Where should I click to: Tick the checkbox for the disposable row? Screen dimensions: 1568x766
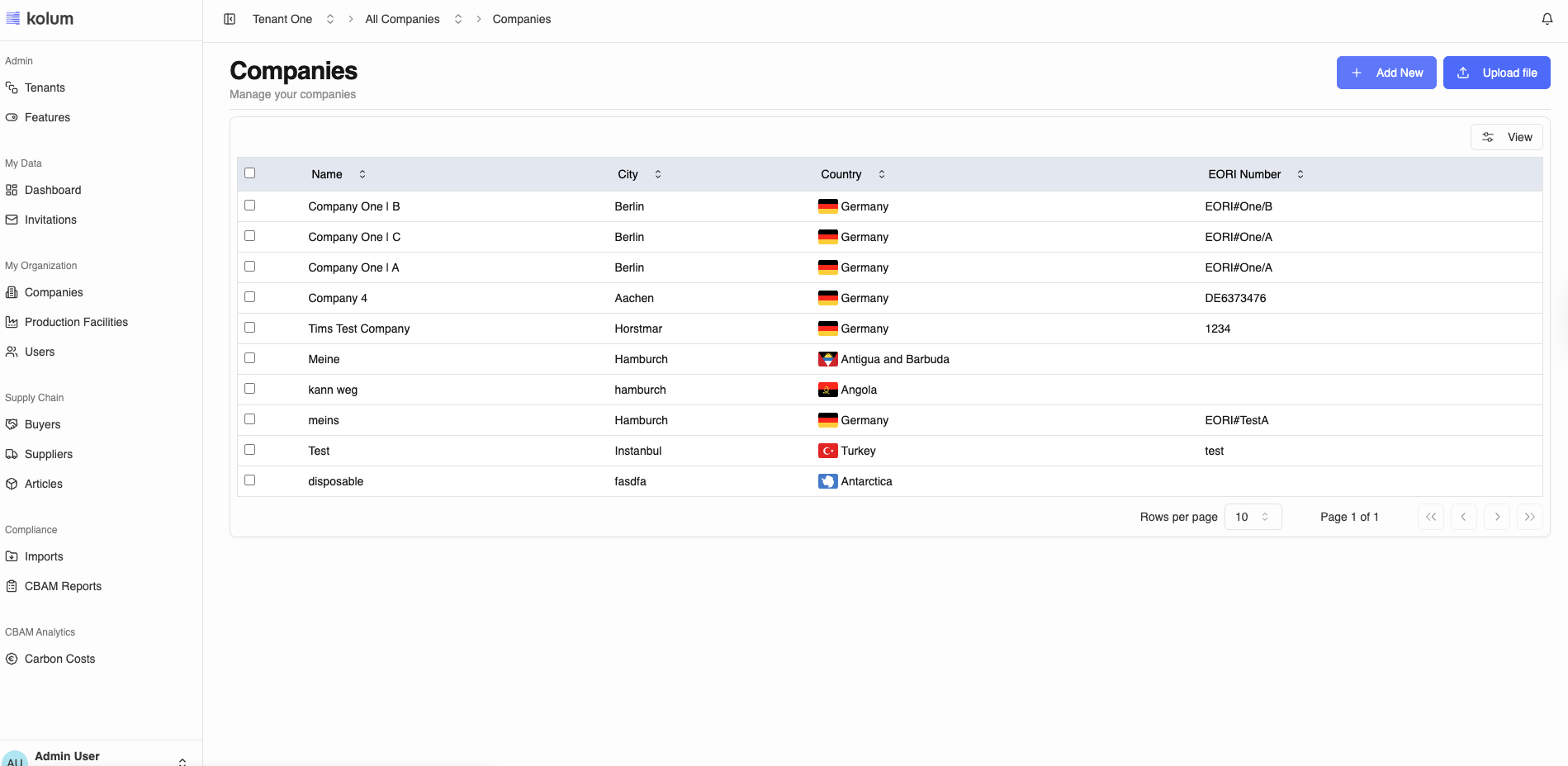pos(249,480)
